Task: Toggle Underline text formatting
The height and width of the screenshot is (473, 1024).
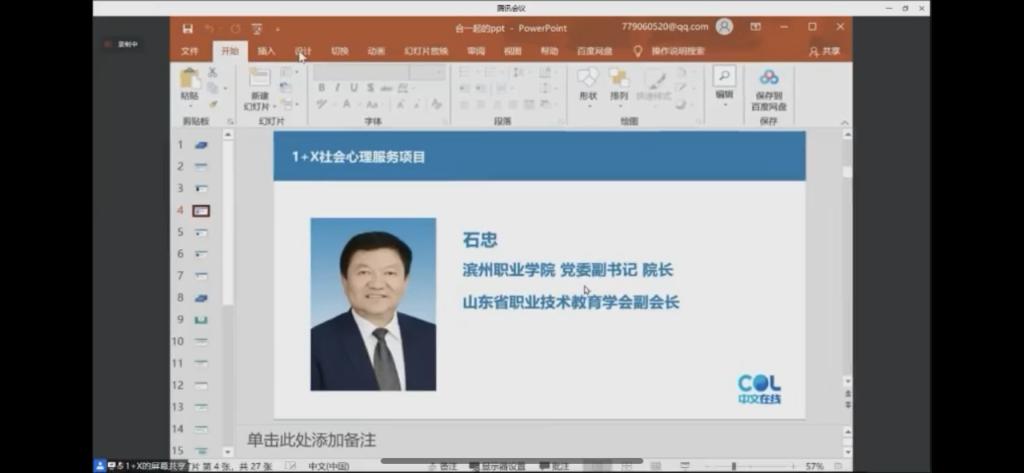Action: 354,88
